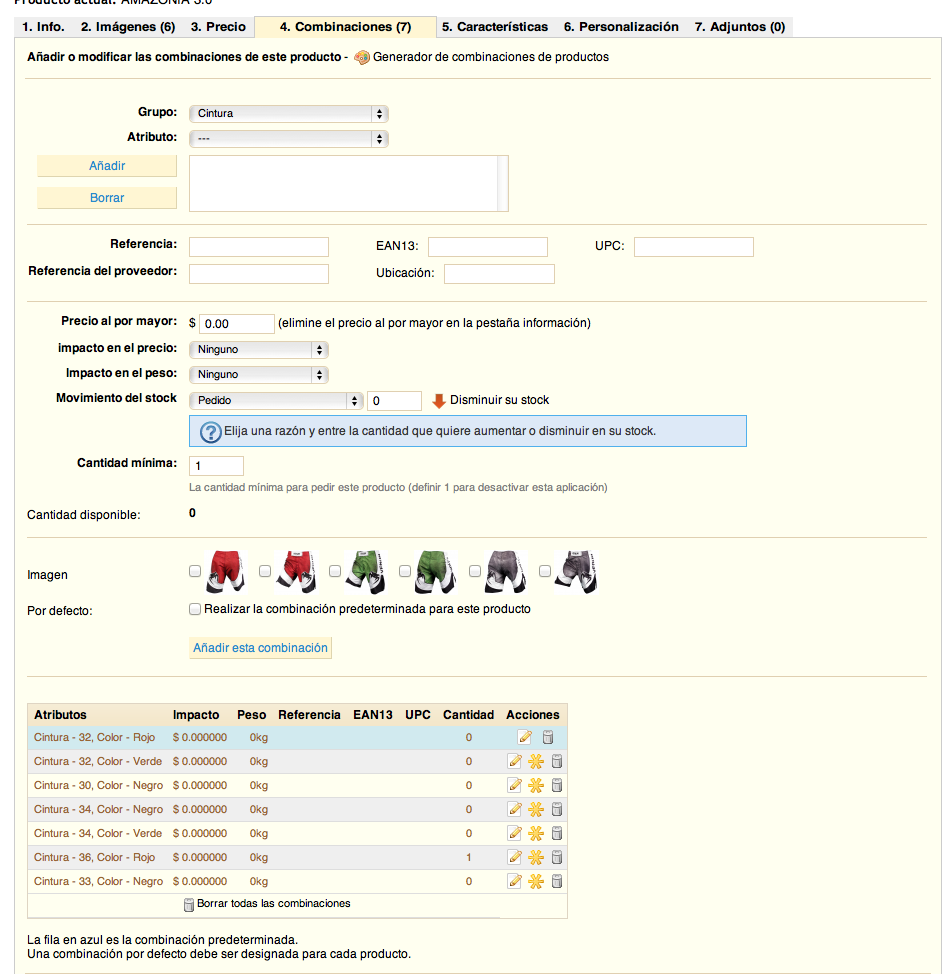
Task: Click the Añadir button
Action: (107, 166)
